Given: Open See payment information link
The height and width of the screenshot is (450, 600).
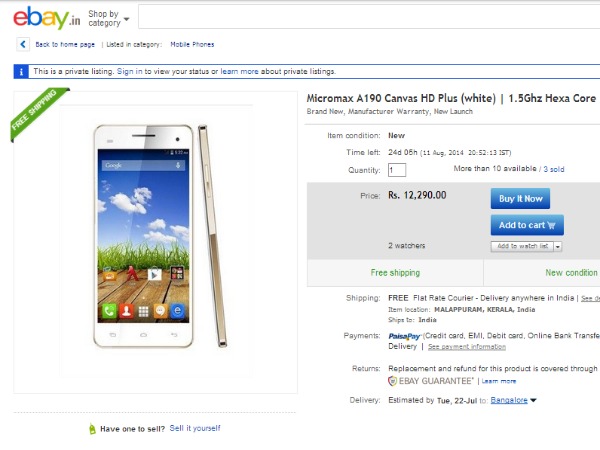Looking at the screenshot, I should click(466, 347).
